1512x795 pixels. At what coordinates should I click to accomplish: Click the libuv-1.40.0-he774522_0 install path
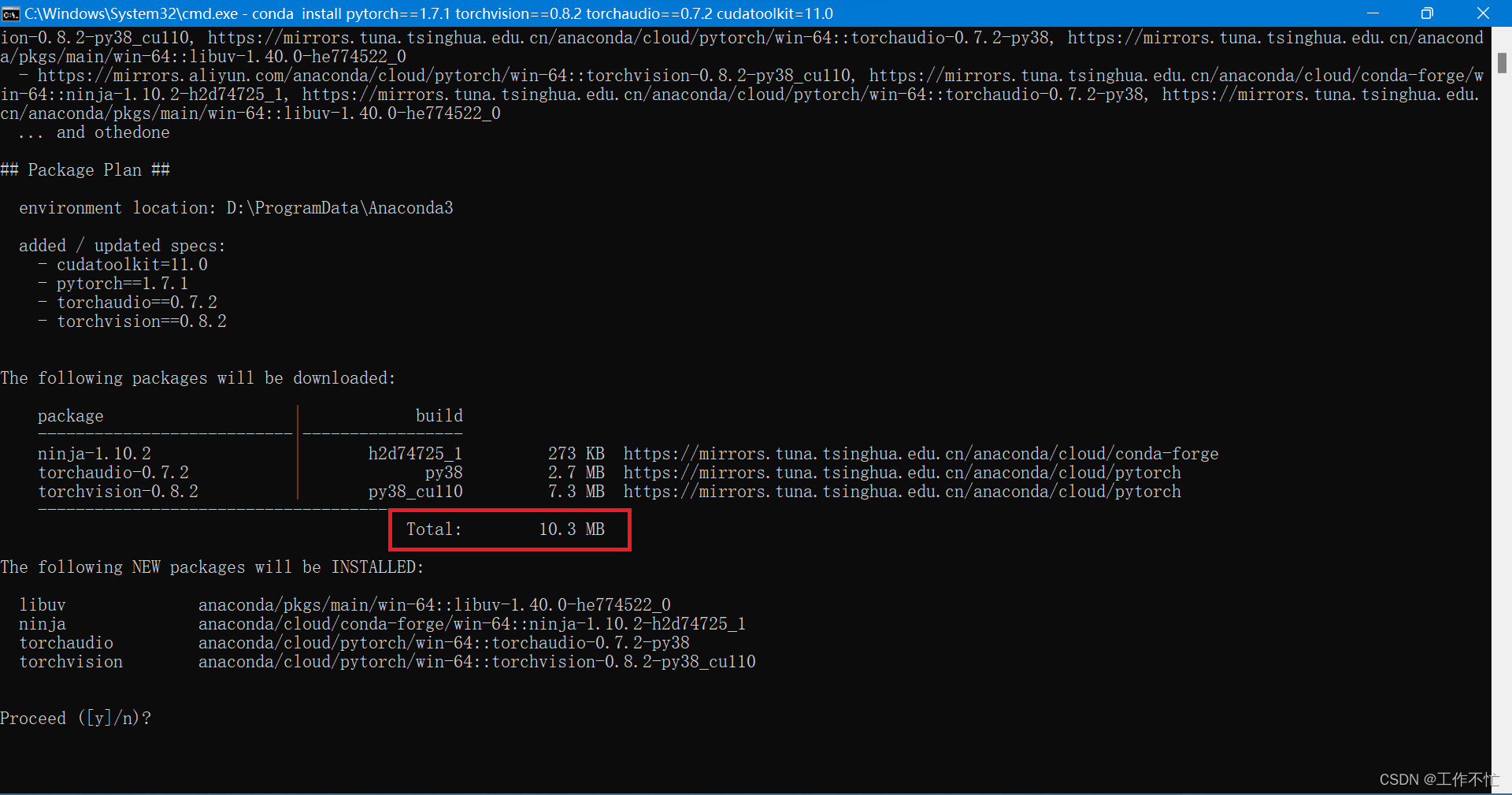(435, 605)
